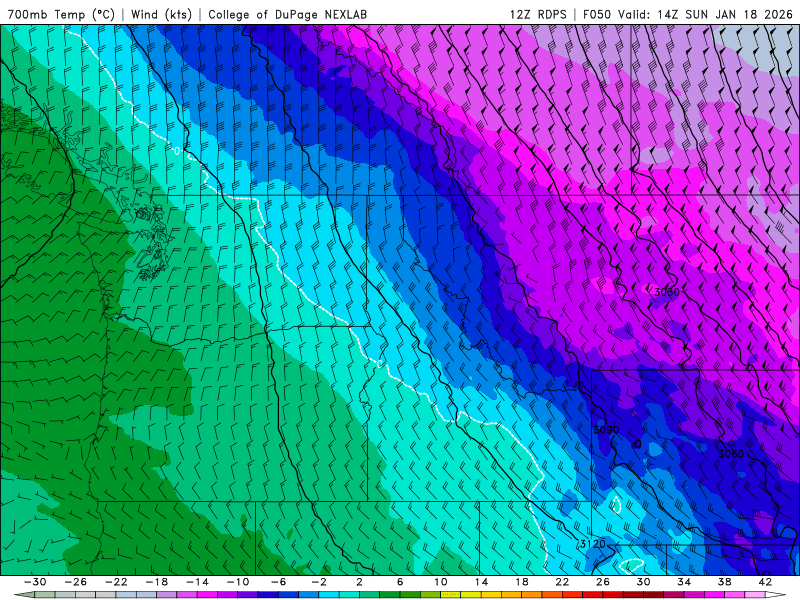Click the -18 value on the color scale
Image resolution: width=800 pixels, height=600 pixels.
[x=157, y=582]
